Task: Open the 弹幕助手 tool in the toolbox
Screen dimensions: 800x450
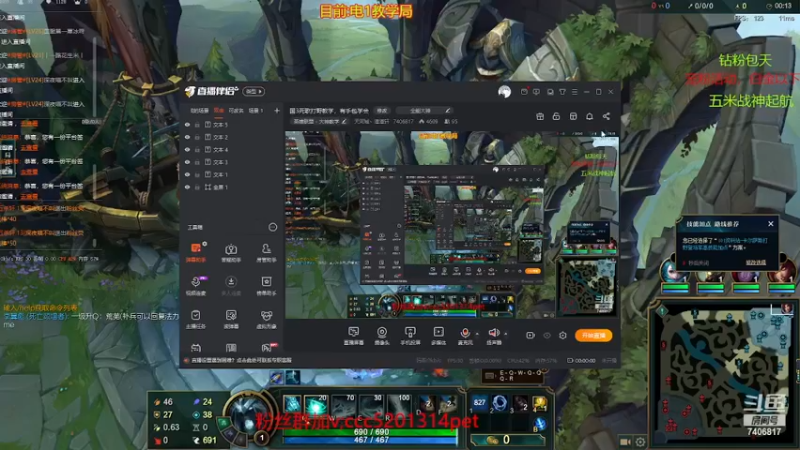Action: pos(196,252)
